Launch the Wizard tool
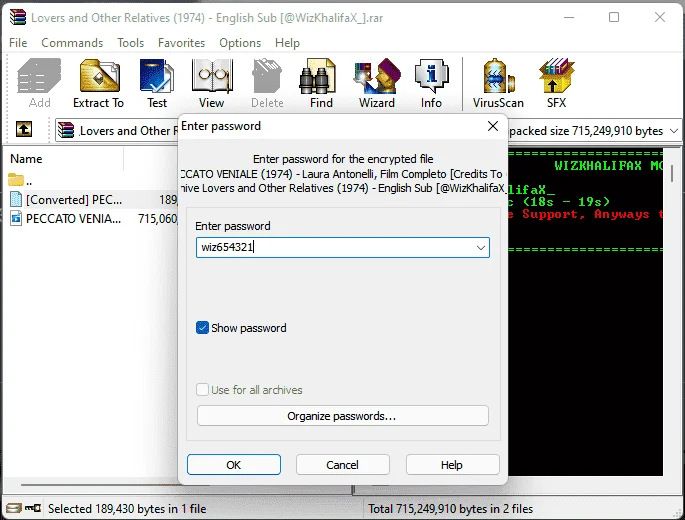Image resolution: width=685 pixels, height=520 pixels. pyautogui.click(x=377, y=83)
